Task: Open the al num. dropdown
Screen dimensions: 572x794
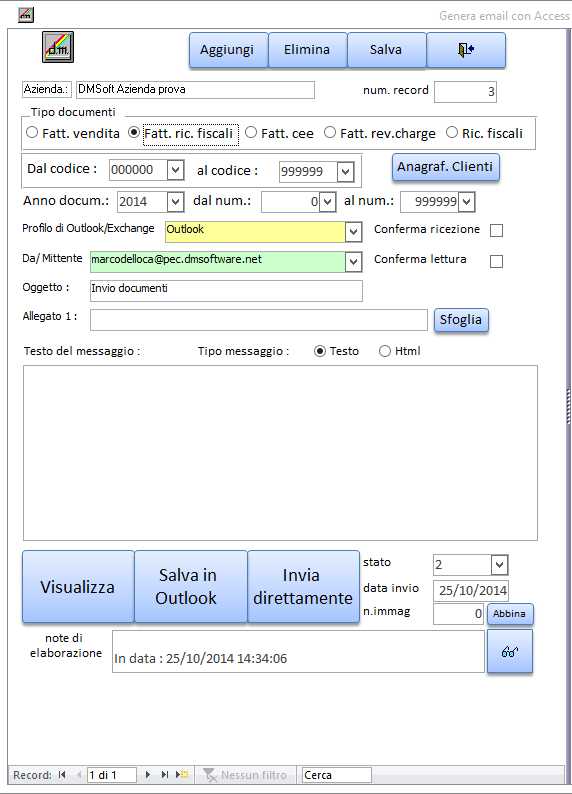Action: tap(467, 202)
